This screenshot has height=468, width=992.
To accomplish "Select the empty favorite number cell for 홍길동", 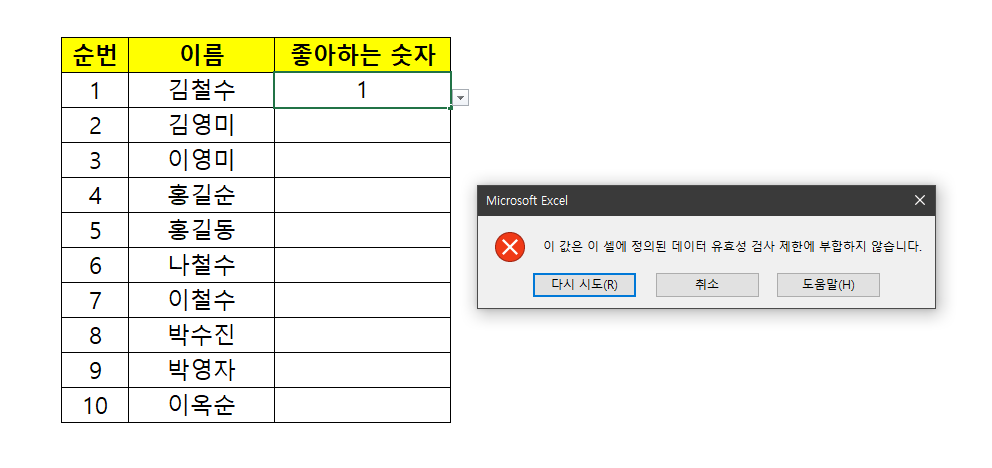I will point(363,230).
